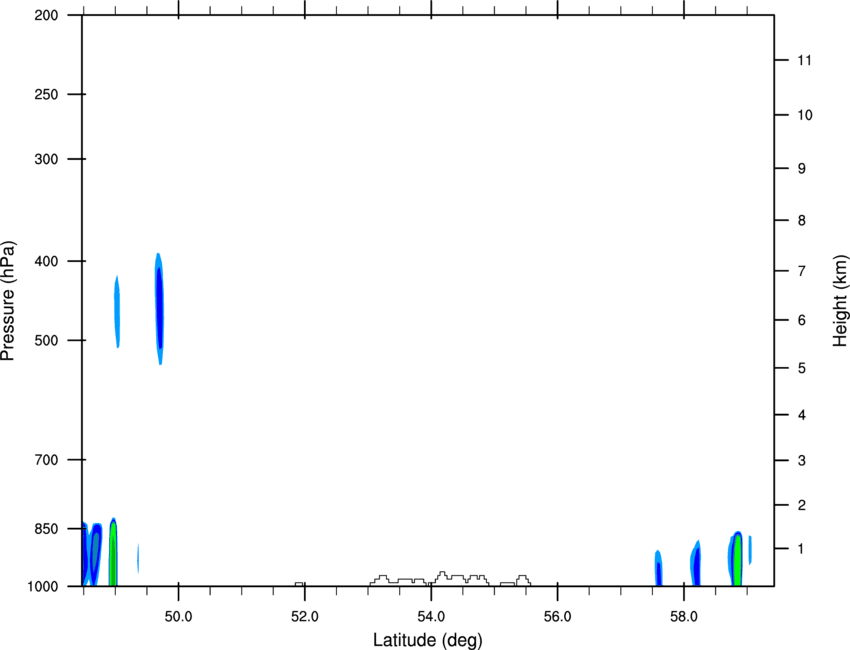The width and height of the screenshot is (850, 650).
Task: Click the 5 km height label
Action: point(801,368)
